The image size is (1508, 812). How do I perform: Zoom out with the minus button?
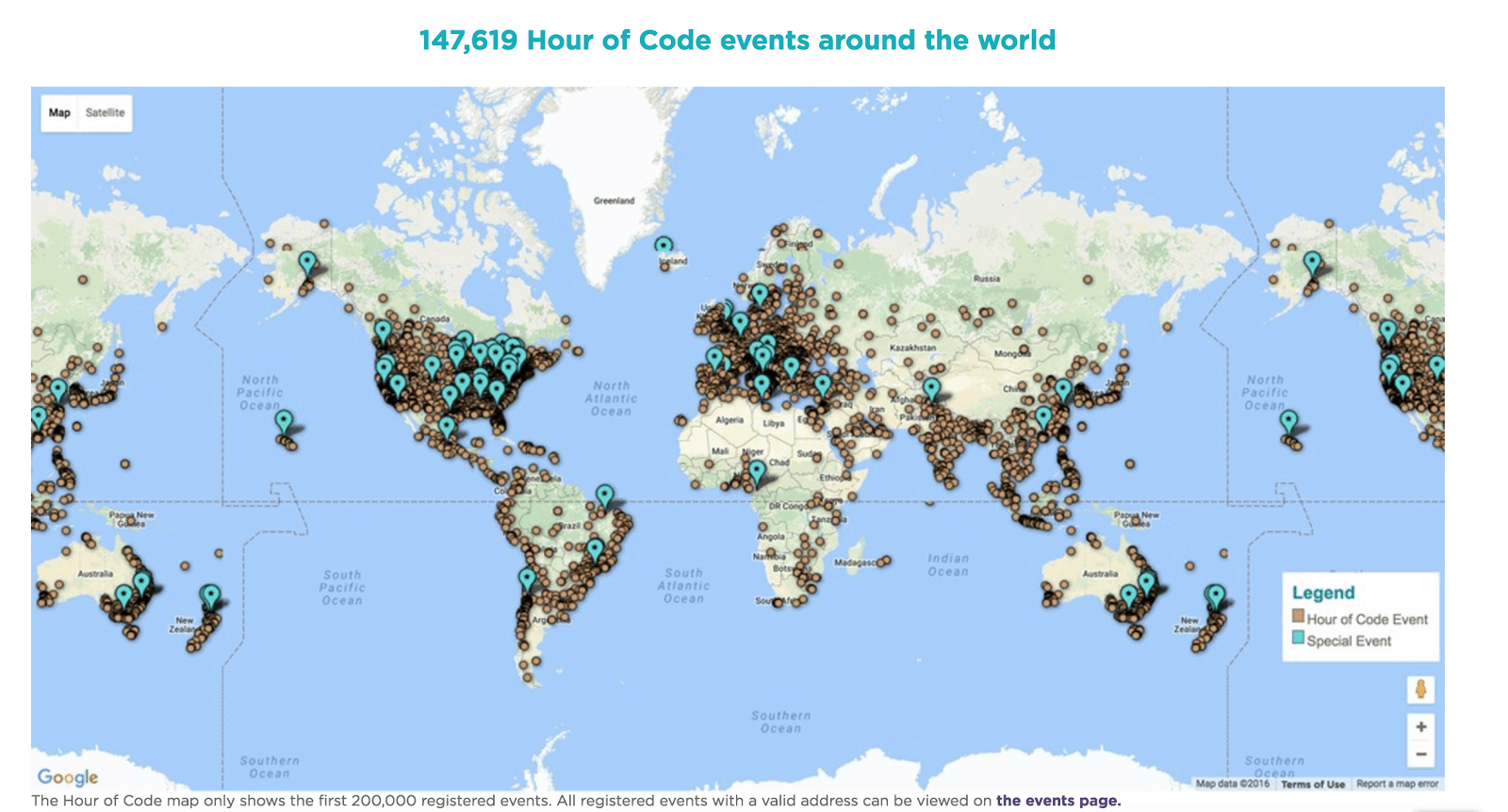point(1420,754)
